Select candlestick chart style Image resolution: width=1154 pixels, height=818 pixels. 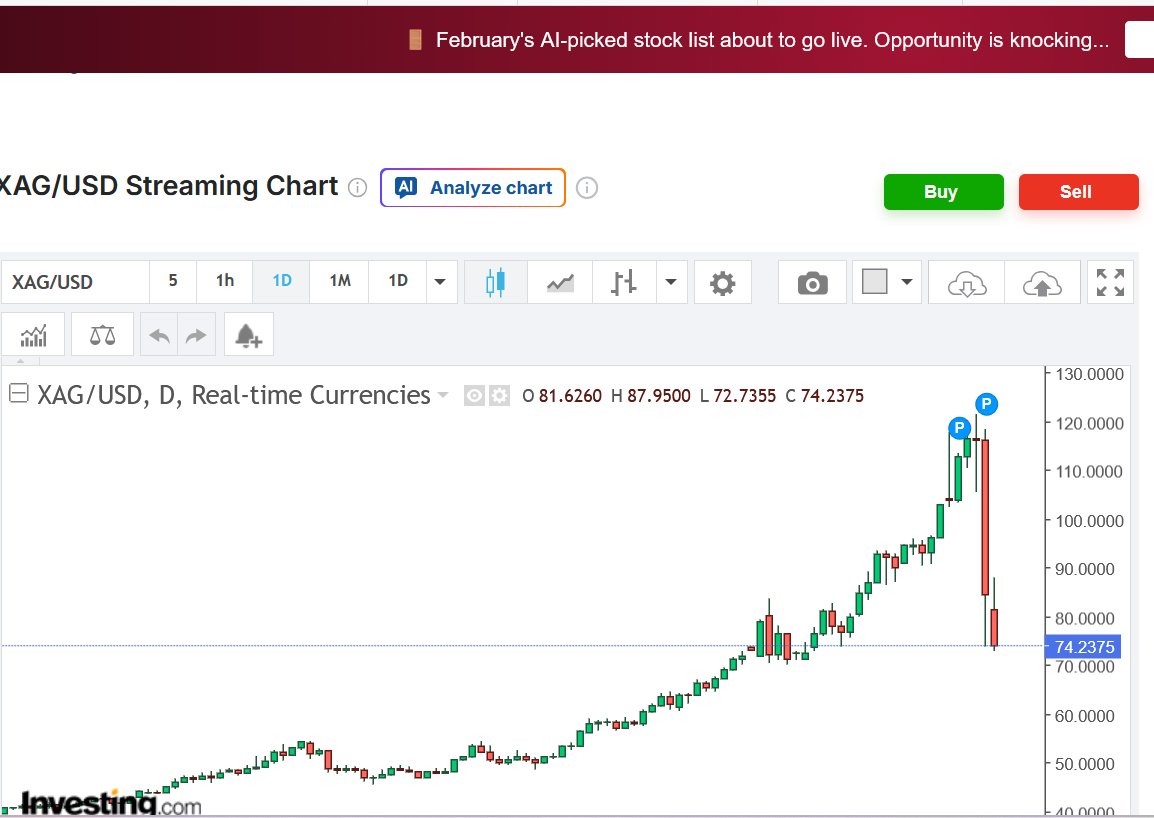coord(495,282)
